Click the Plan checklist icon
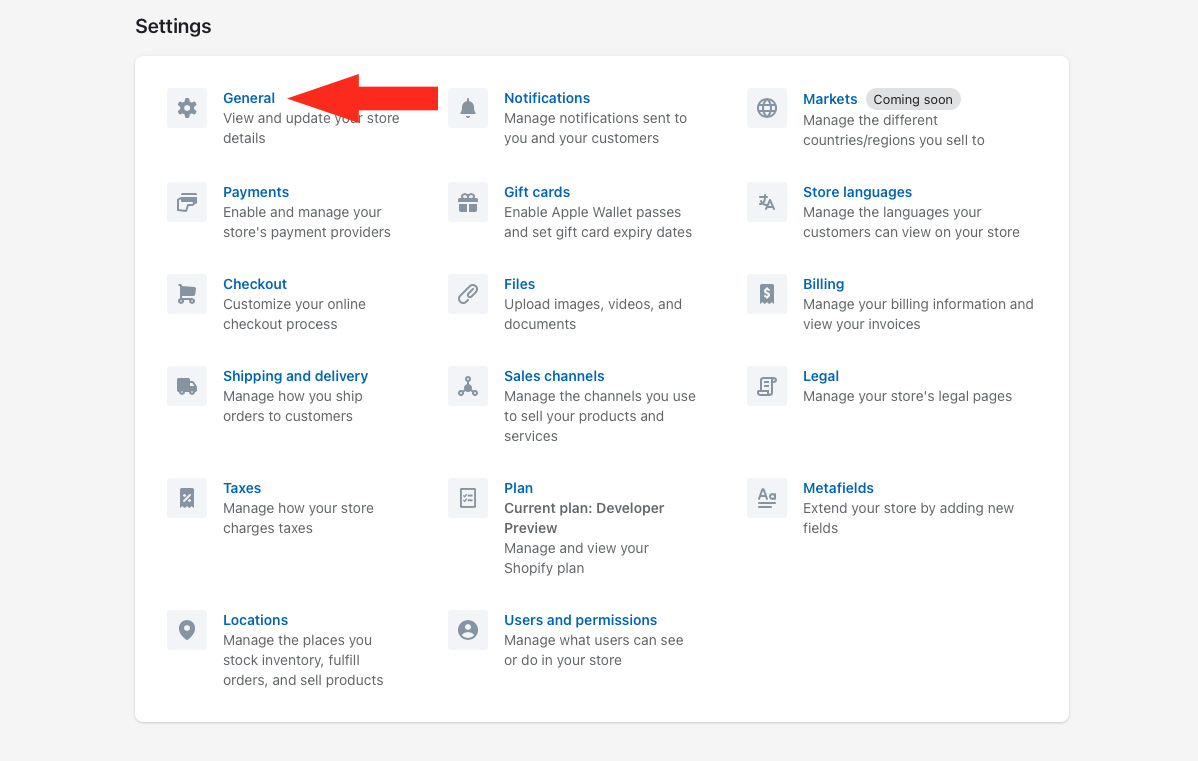Screen dimensions: 1198x761 coord(468,498)
